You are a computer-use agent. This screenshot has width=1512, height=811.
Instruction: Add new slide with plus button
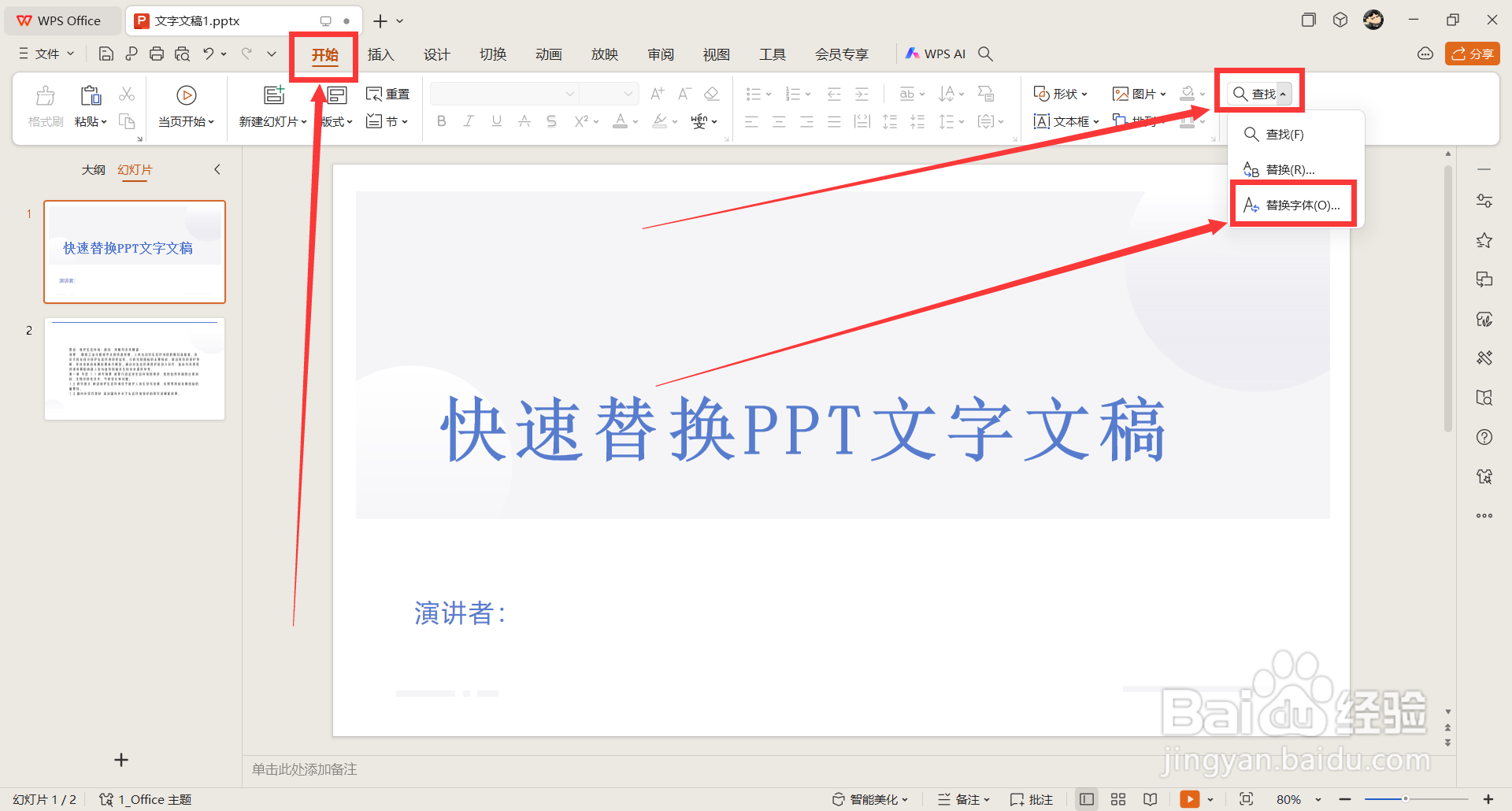click(120, 760)
